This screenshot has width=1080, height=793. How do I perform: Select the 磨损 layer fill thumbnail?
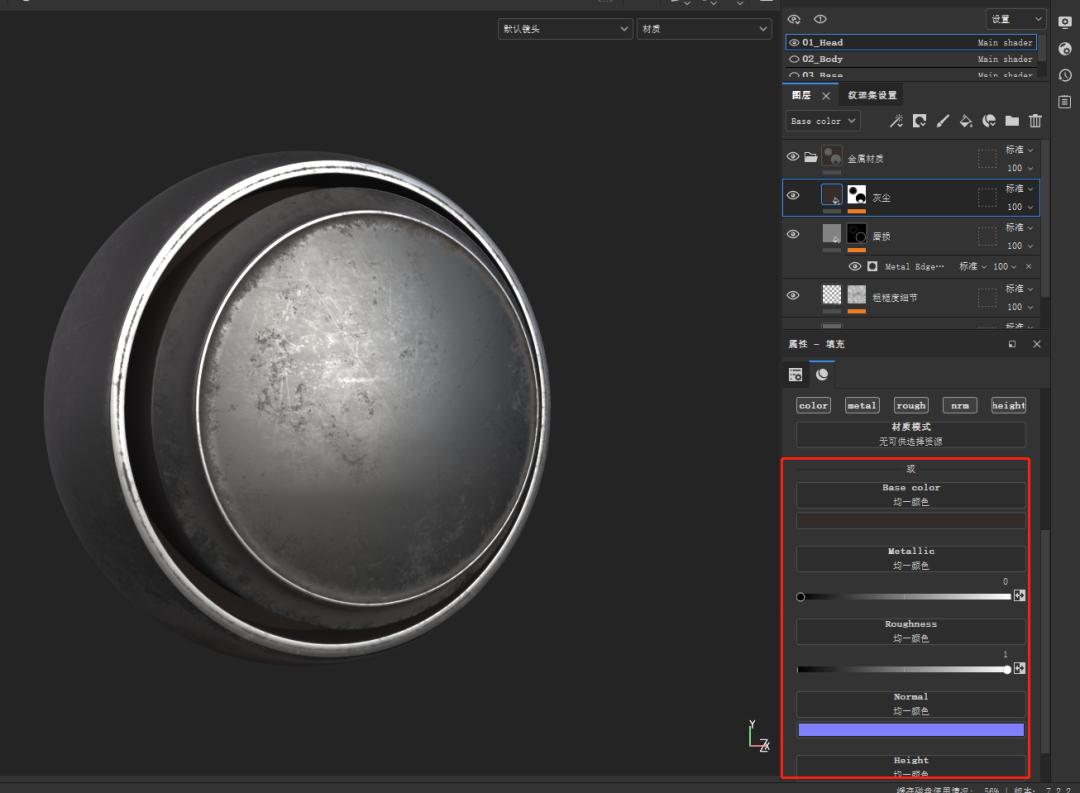(831, 233)
